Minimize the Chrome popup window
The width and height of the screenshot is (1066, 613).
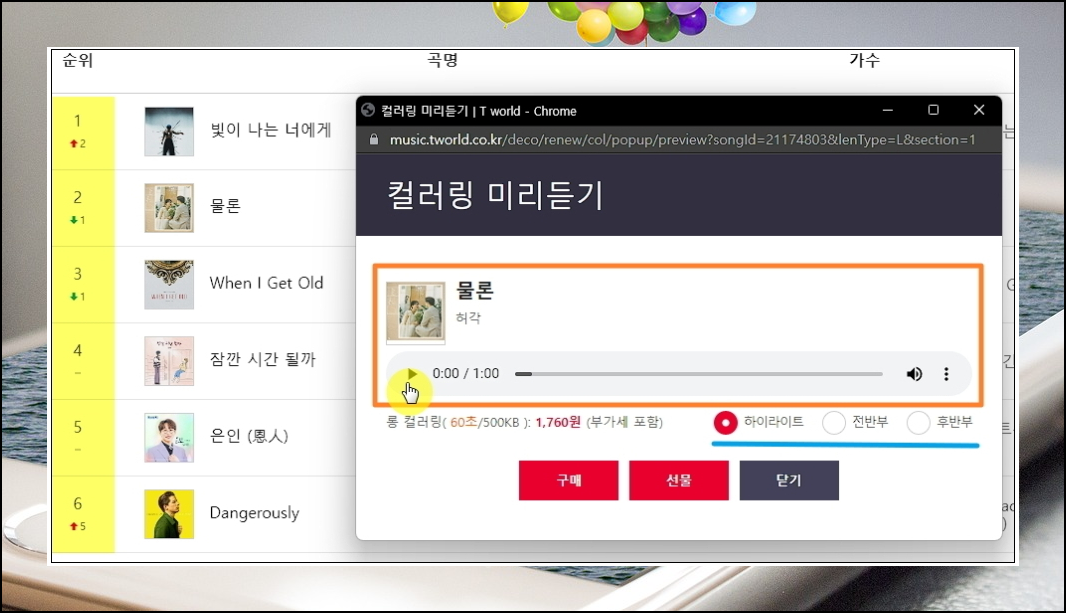[x=887, y=110]
